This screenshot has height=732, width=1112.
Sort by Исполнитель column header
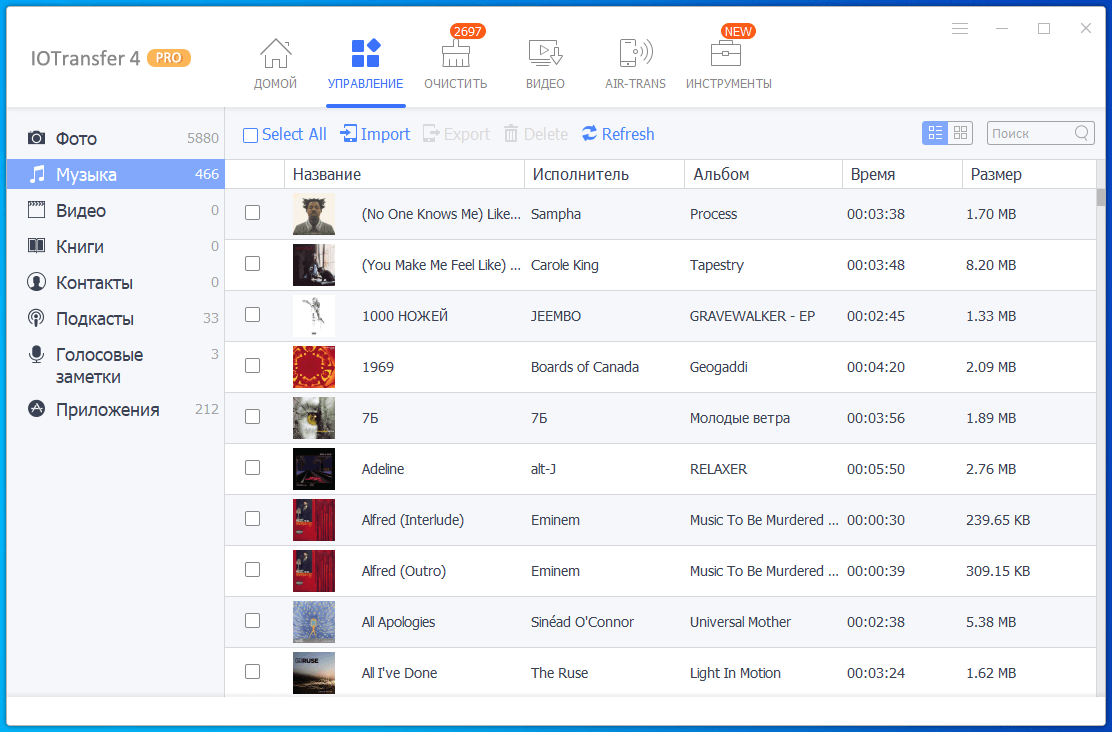click(604, 174)
